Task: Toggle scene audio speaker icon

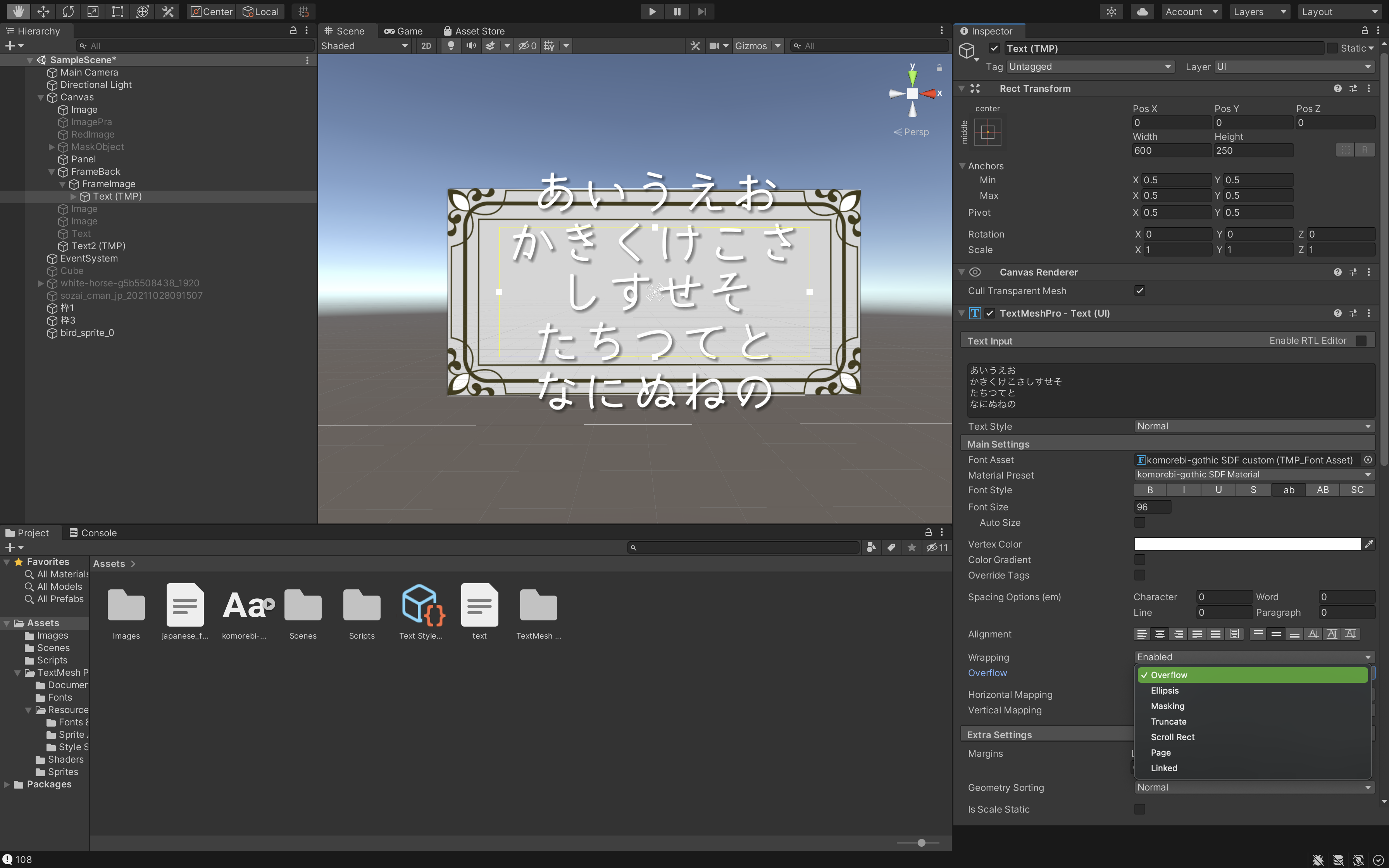Action: [470, 46]
